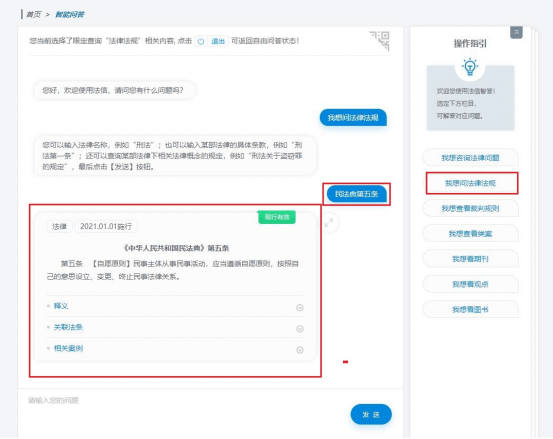Click the lightbulb icon in 操作指引
The width and height of the screenshot is (553, 439).
[470, 66]
